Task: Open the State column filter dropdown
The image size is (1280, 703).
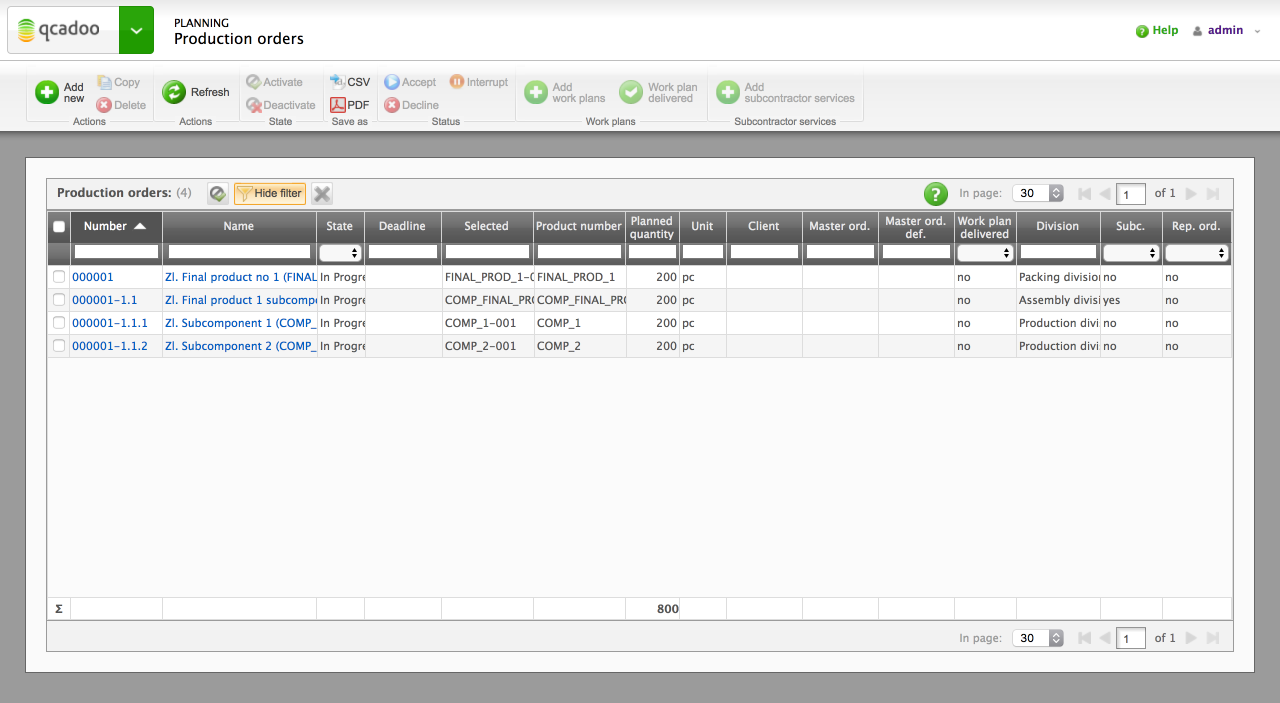Action: click(340, 252)
